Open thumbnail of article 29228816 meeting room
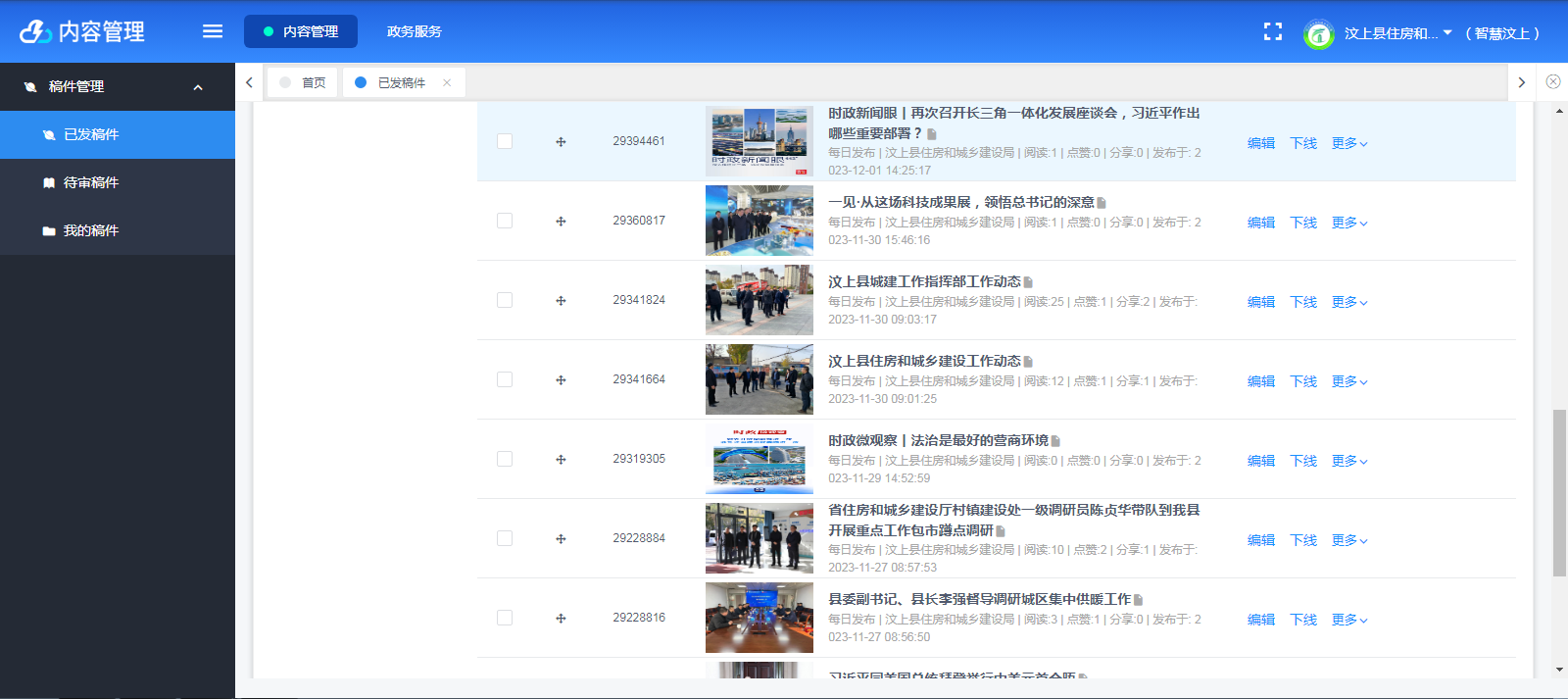1568x699 pixels. 759,618
